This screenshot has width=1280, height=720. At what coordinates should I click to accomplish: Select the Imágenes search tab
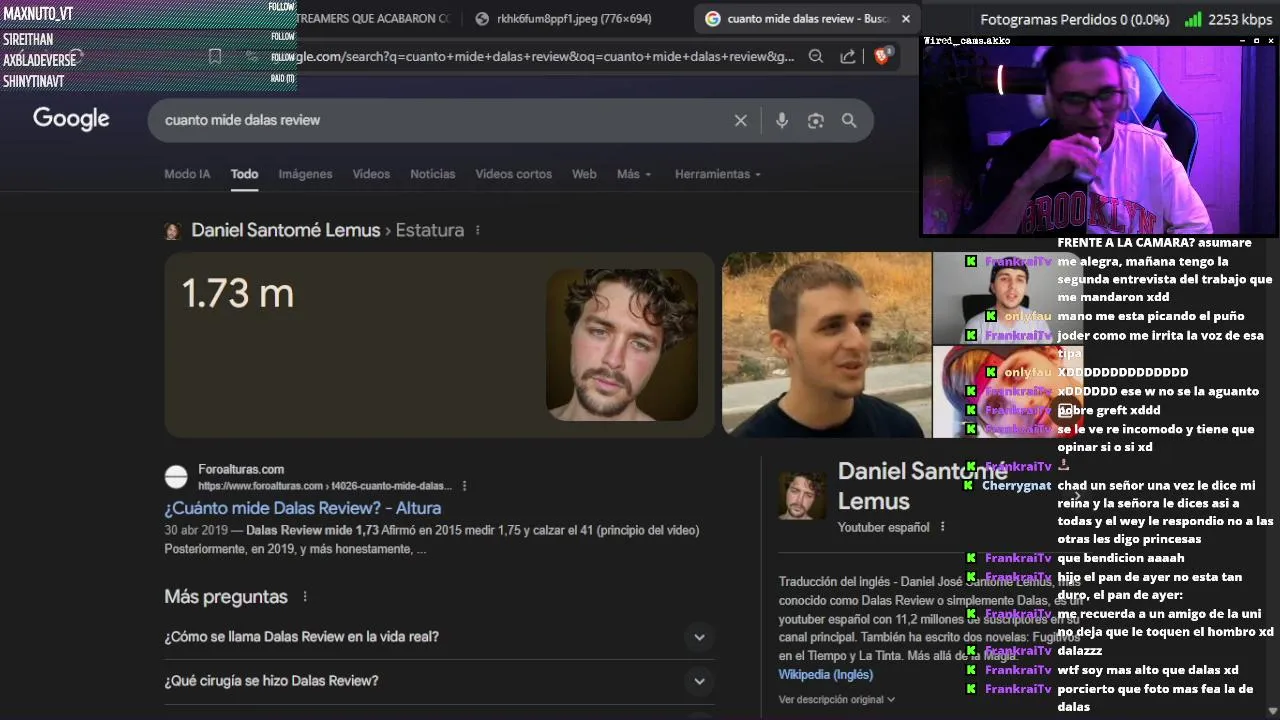point(305,174)
